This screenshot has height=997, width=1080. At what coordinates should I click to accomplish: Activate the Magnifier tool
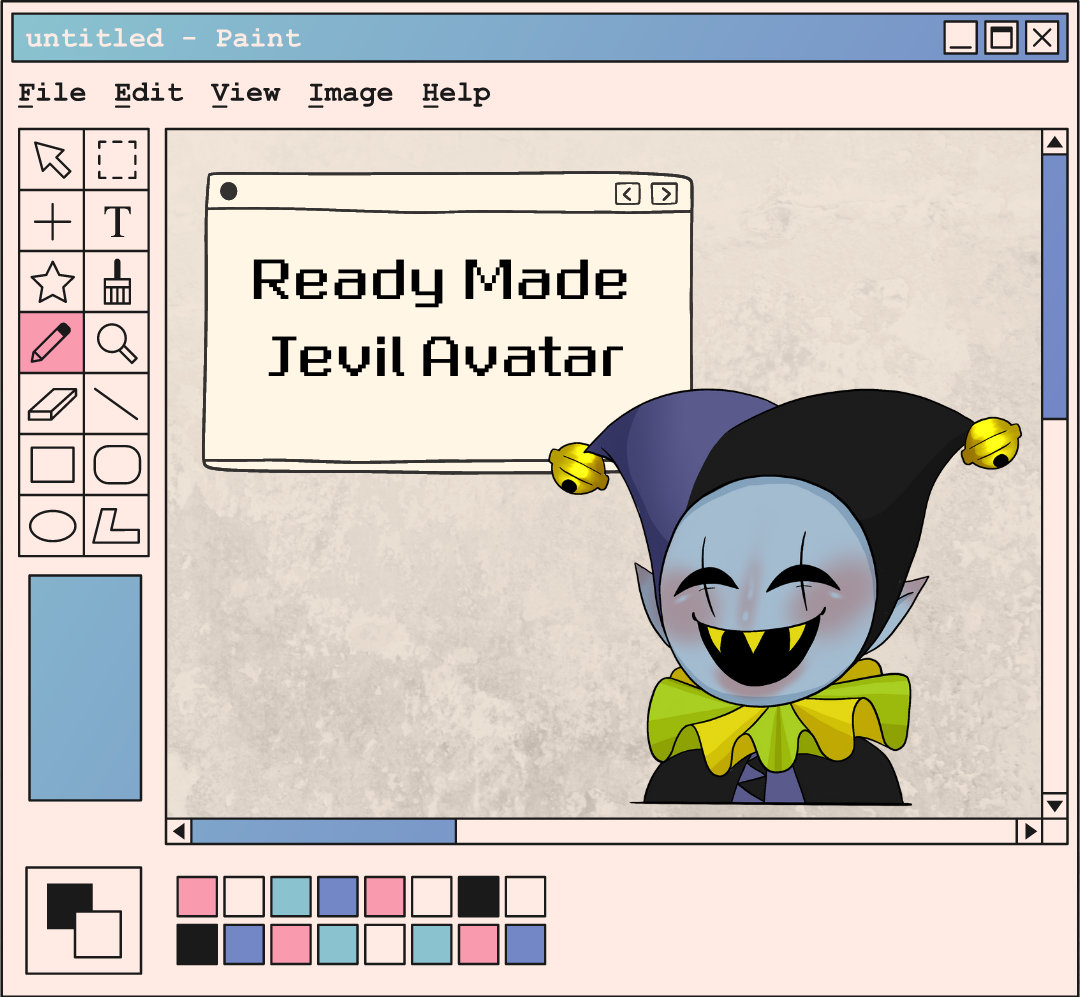(x=117, y=344)
